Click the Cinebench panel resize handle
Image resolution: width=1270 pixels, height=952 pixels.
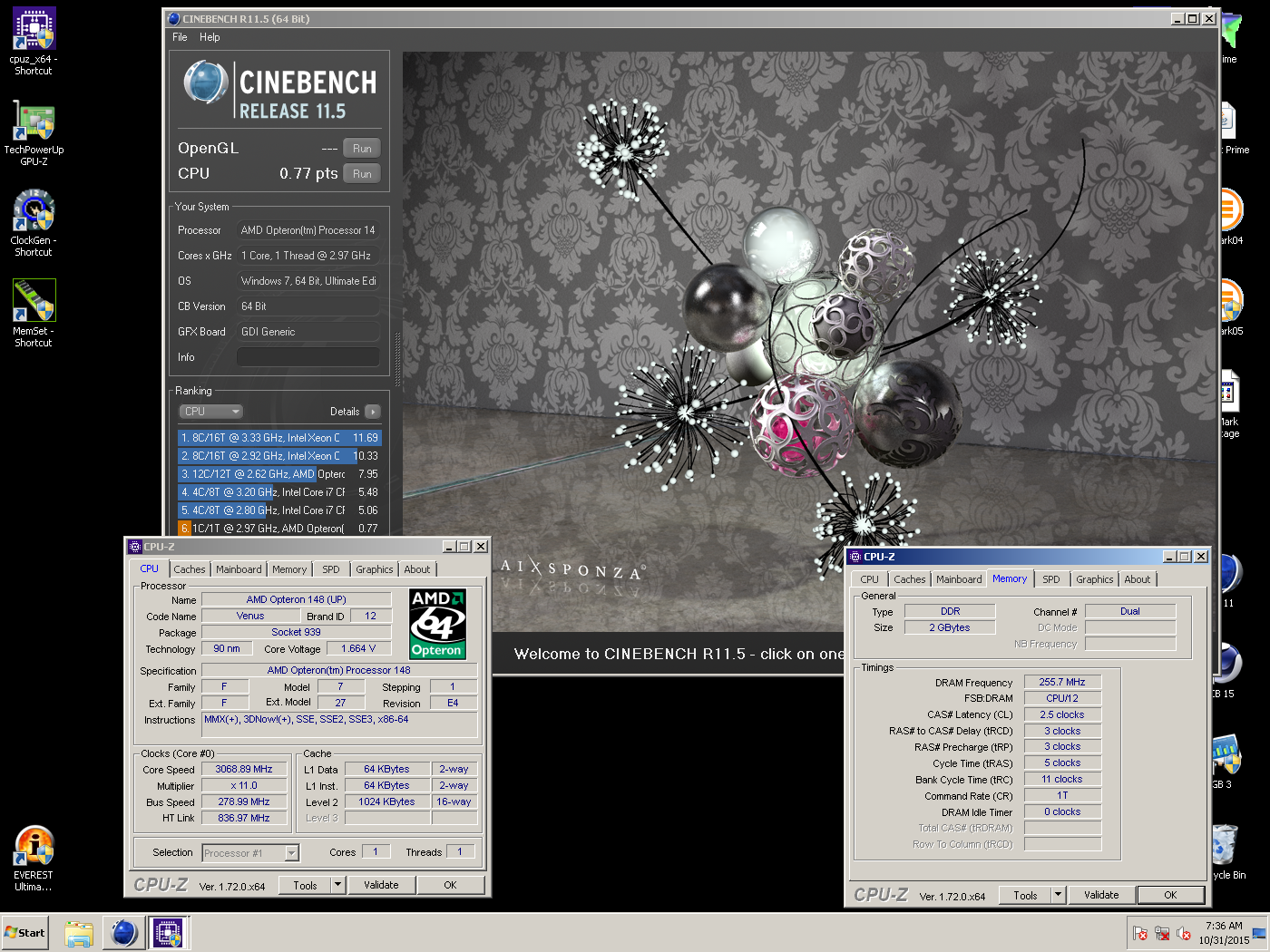pyautogui.click(x=396, y=358)
